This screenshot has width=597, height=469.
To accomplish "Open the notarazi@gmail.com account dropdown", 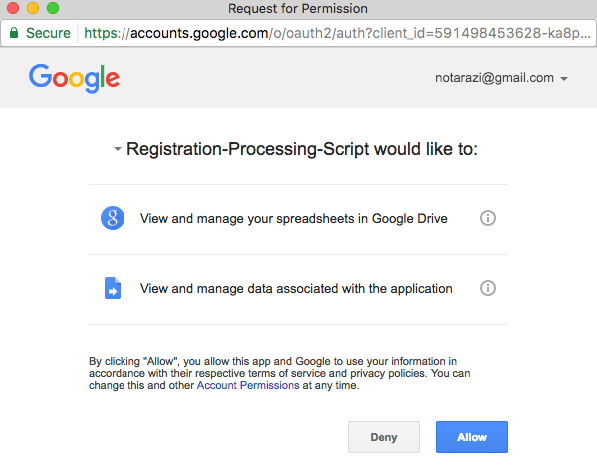I will pos(501,78).
